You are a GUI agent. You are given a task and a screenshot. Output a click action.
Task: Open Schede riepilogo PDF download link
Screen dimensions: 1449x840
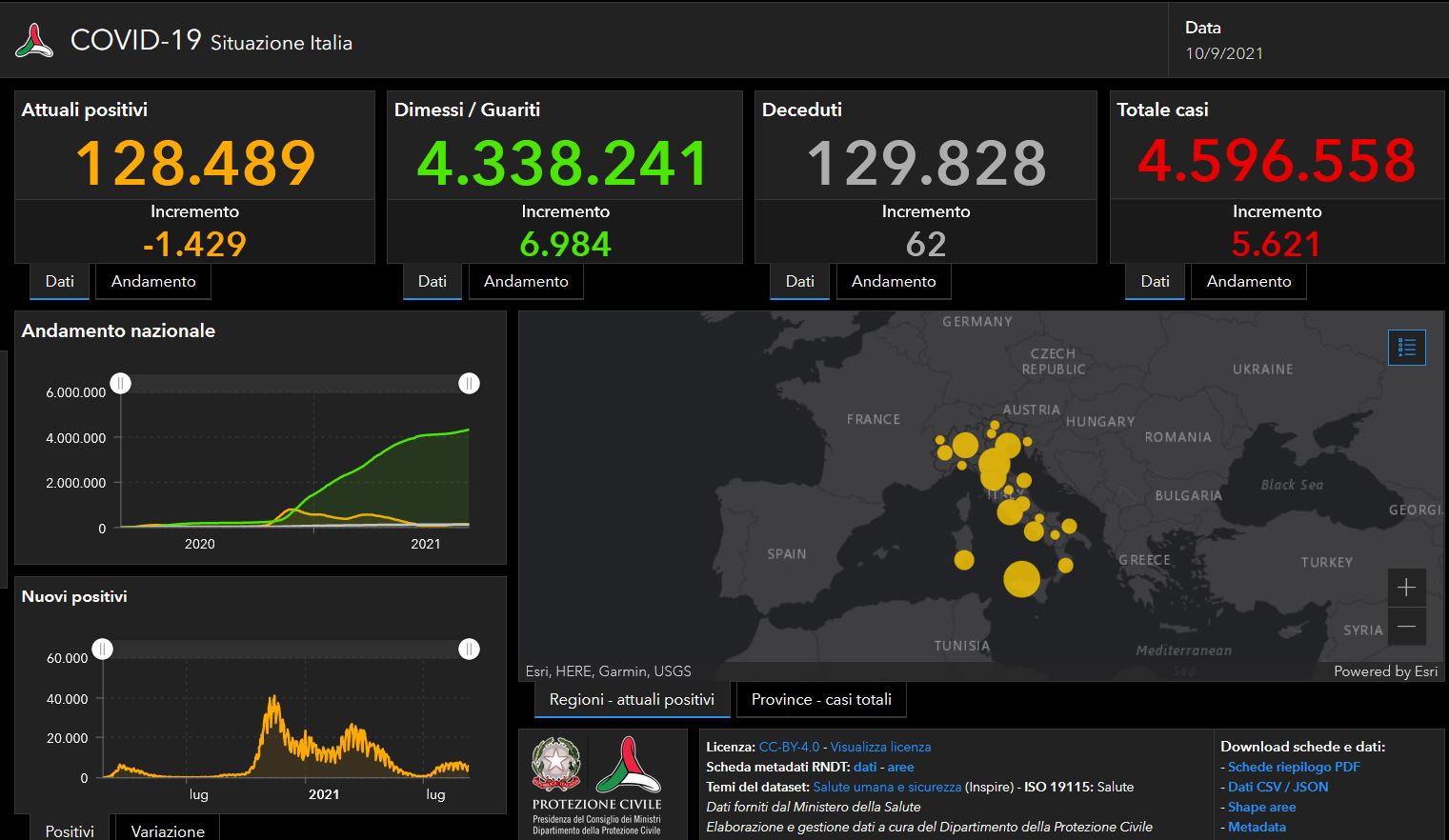coord(1294,768)
